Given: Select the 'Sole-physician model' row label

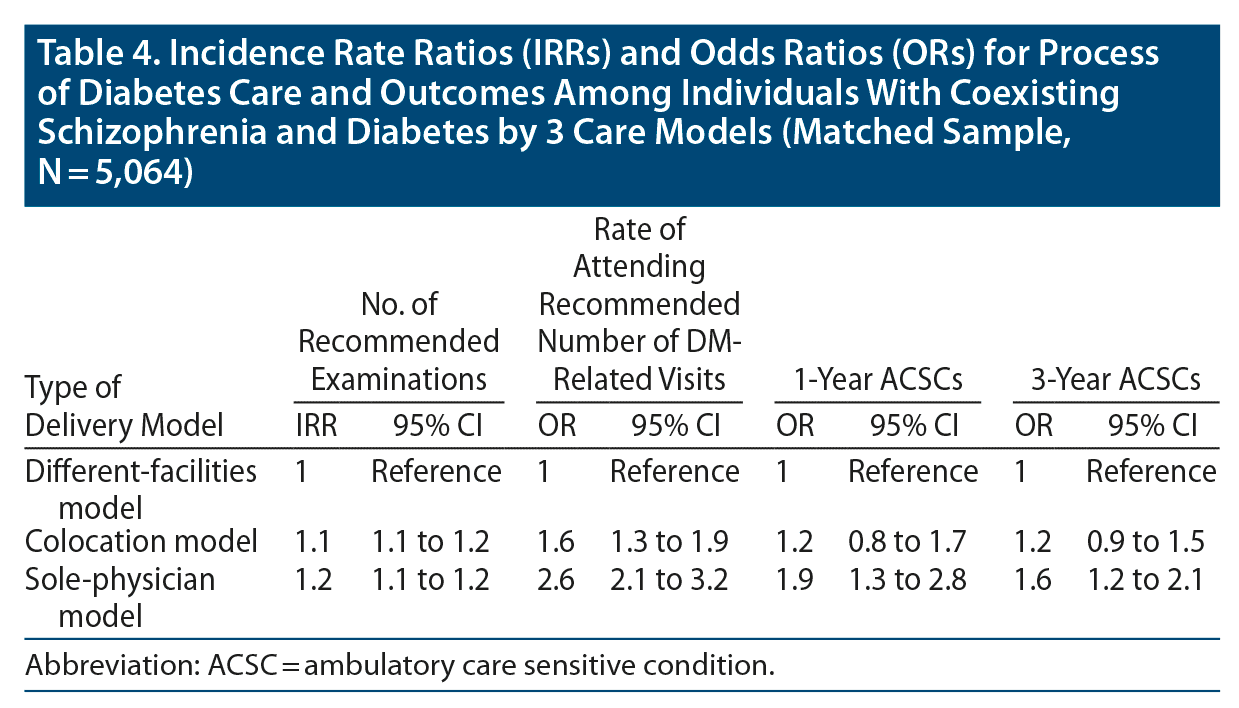Looking at the screenshot, I should tap(120, 596).
